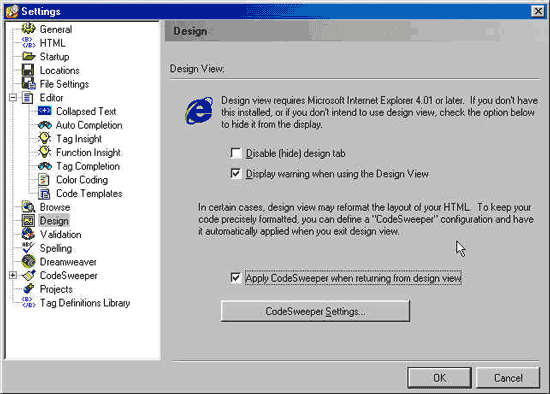
Task: Click the General gear icon
Action: click(x=28, y=29)
